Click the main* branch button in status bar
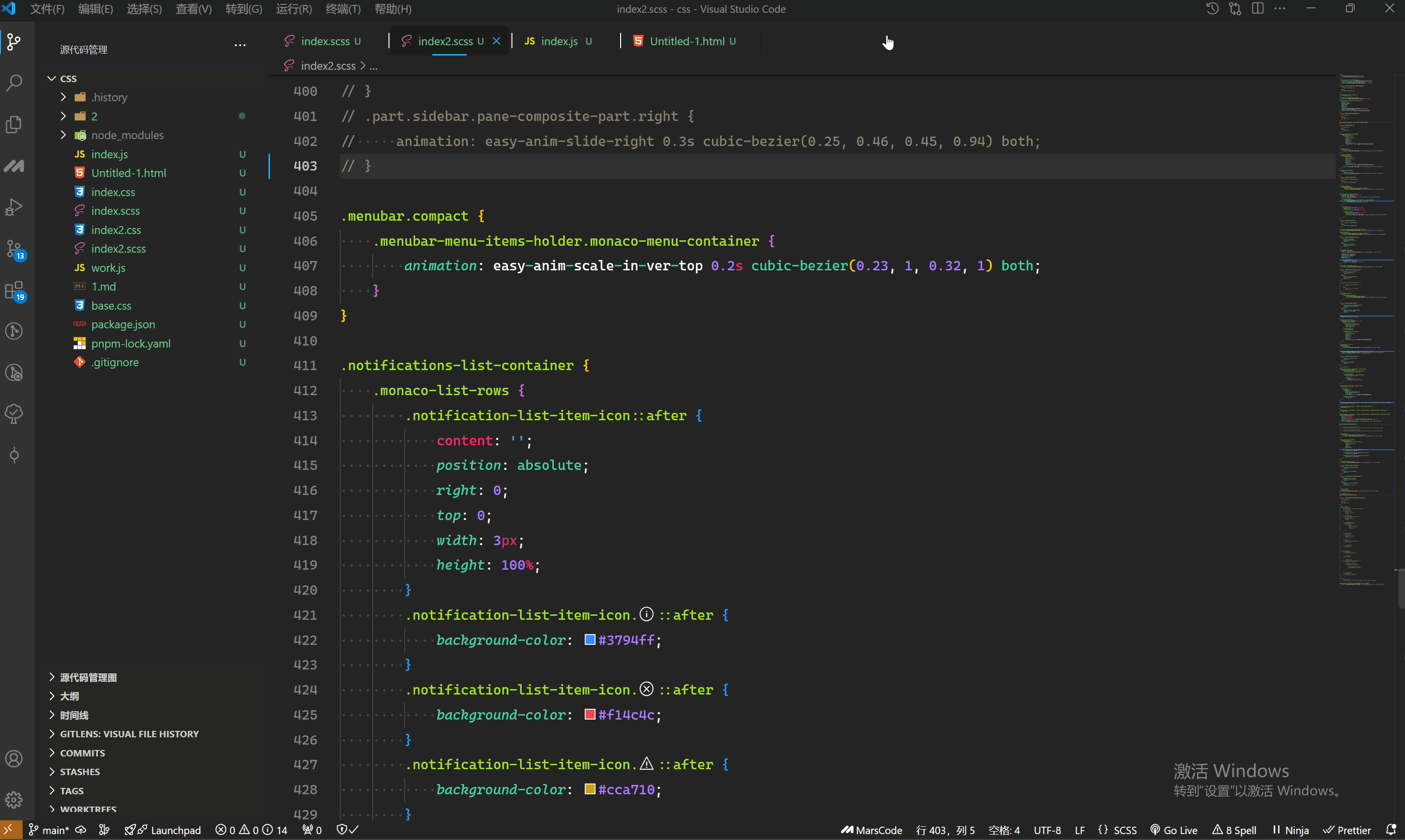The height and width of the screenshot is (840, 1405). point(49,830)
